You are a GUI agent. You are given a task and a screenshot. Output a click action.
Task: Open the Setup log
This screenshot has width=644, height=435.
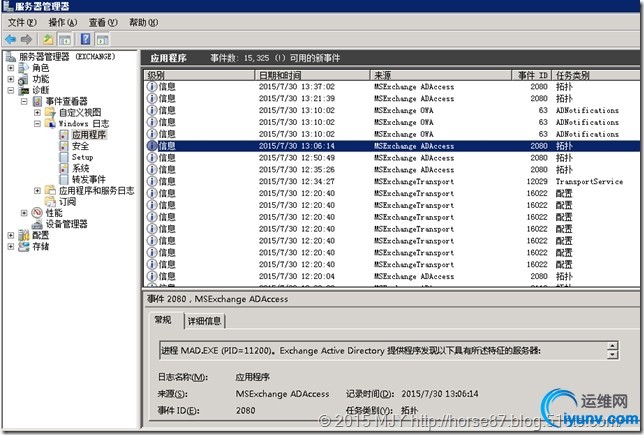[82, 157]
